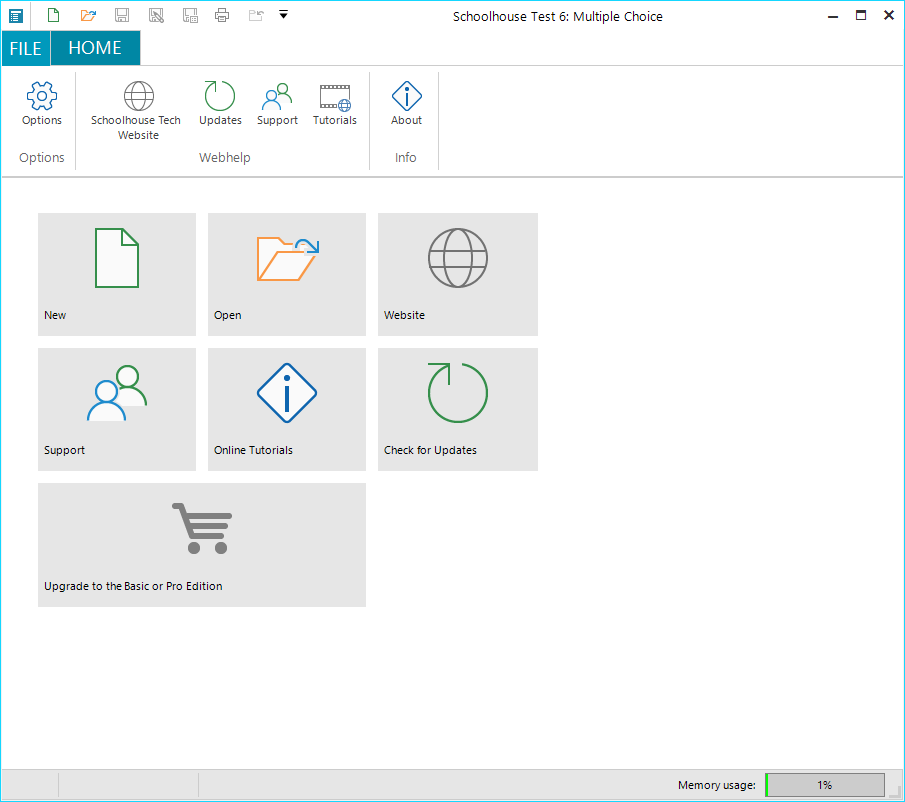905x802 pixels.
Task: Open the Options gear in ribbon
Action: tap(42, 104)
